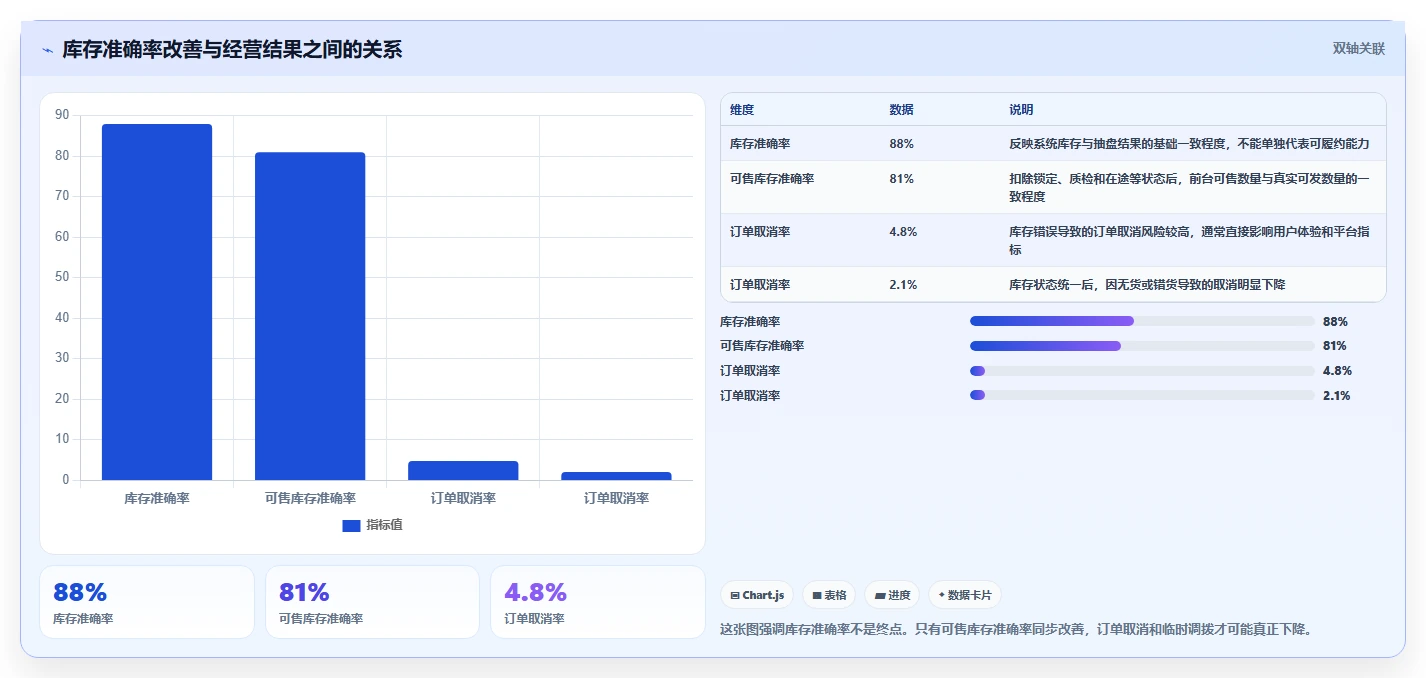Select the 数据卡片 chip

click(x=965, y=595)
